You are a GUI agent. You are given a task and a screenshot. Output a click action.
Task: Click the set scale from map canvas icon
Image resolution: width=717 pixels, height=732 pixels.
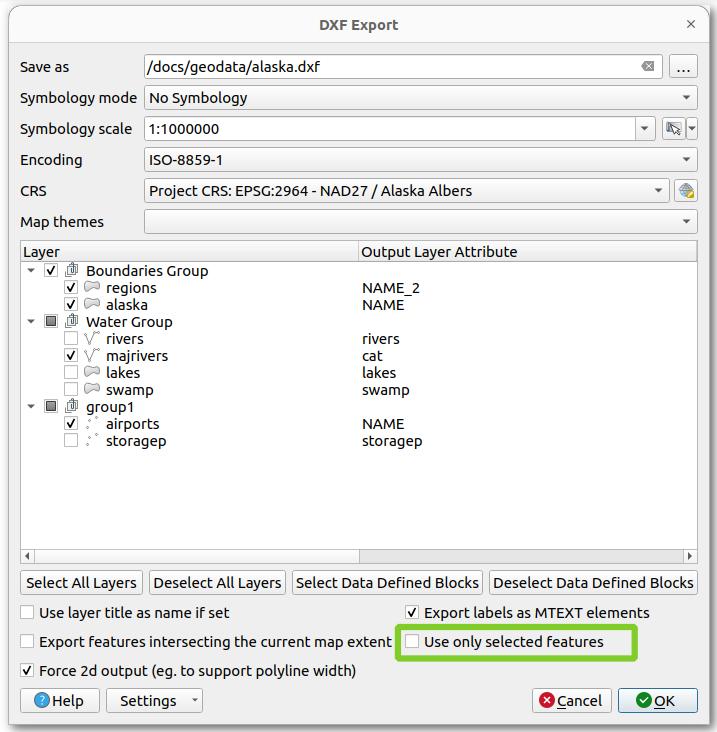[673, 129]
